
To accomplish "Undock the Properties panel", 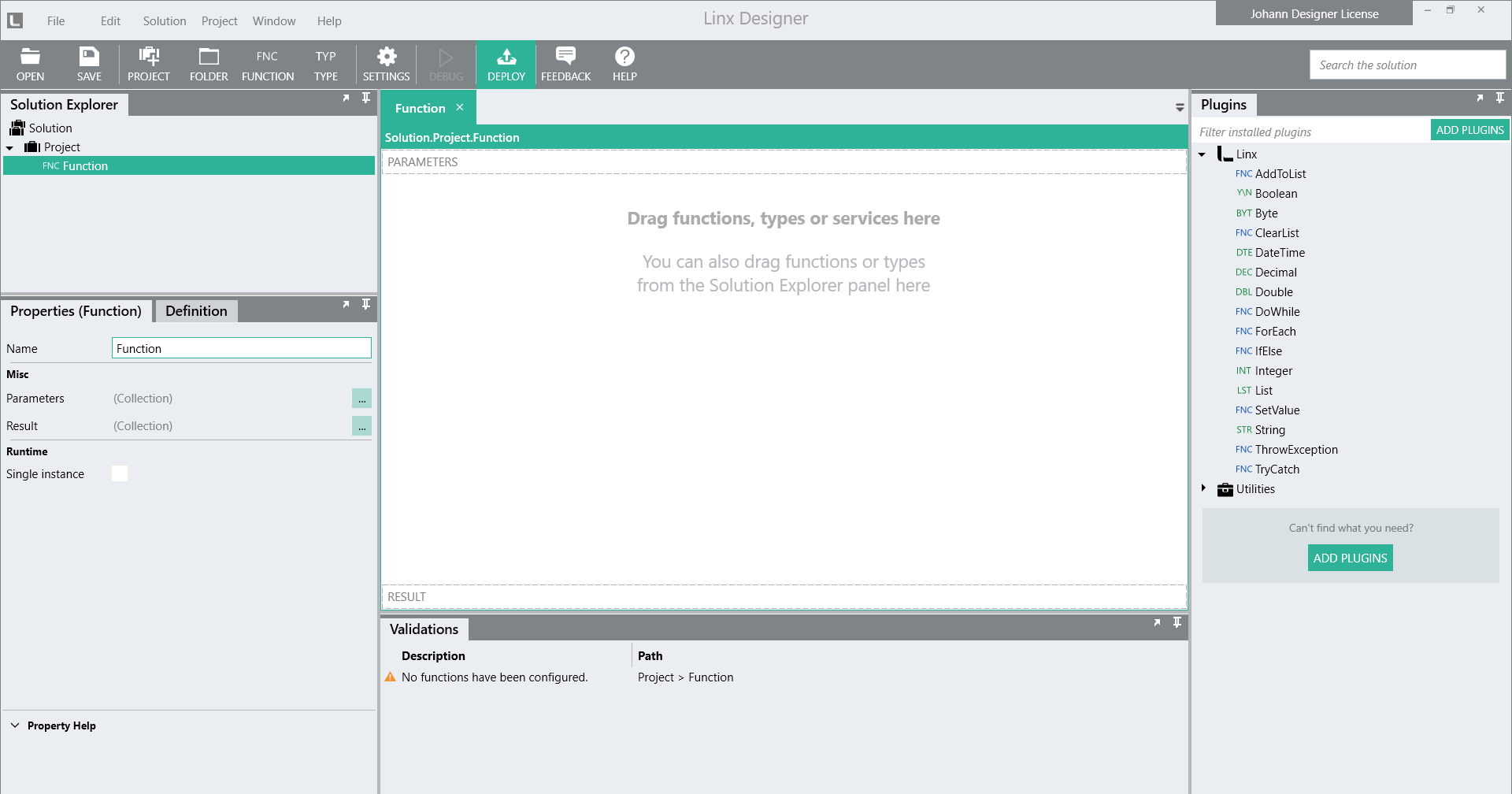I will pyautogui.click(x=346, y=304).
